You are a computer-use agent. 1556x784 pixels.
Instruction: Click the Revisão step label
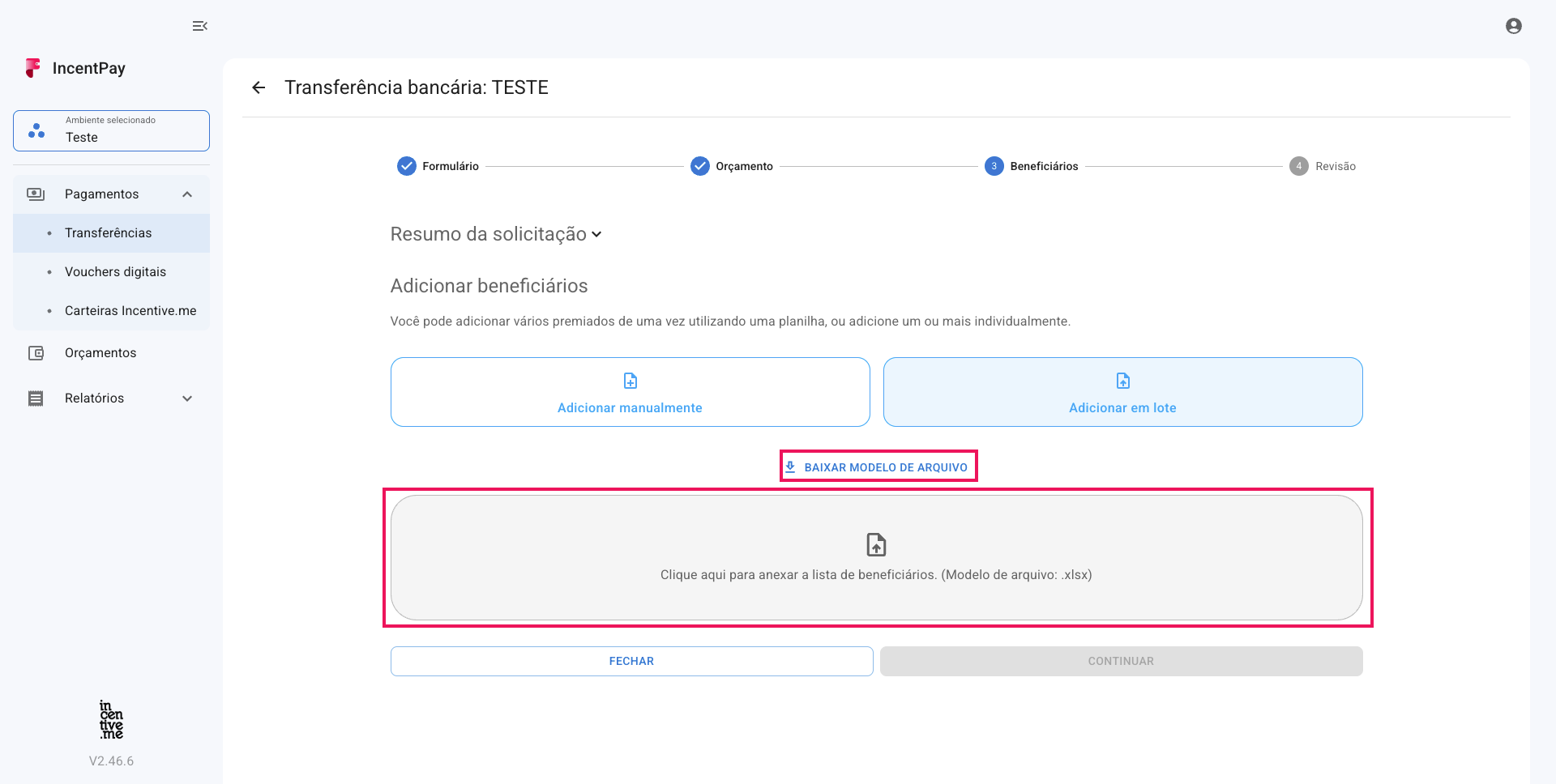(1336, 166)
